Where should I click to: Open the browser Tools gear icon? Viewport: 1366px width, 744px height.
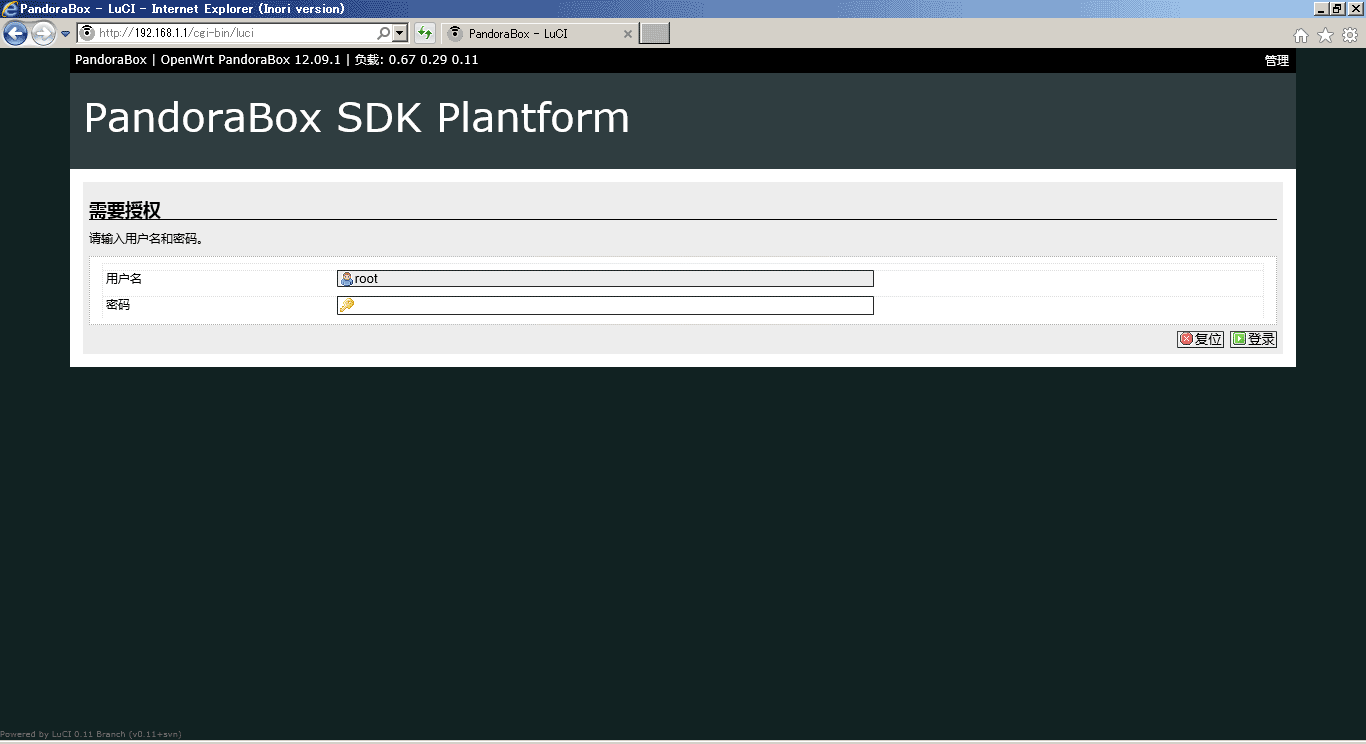pos(1350,35)
